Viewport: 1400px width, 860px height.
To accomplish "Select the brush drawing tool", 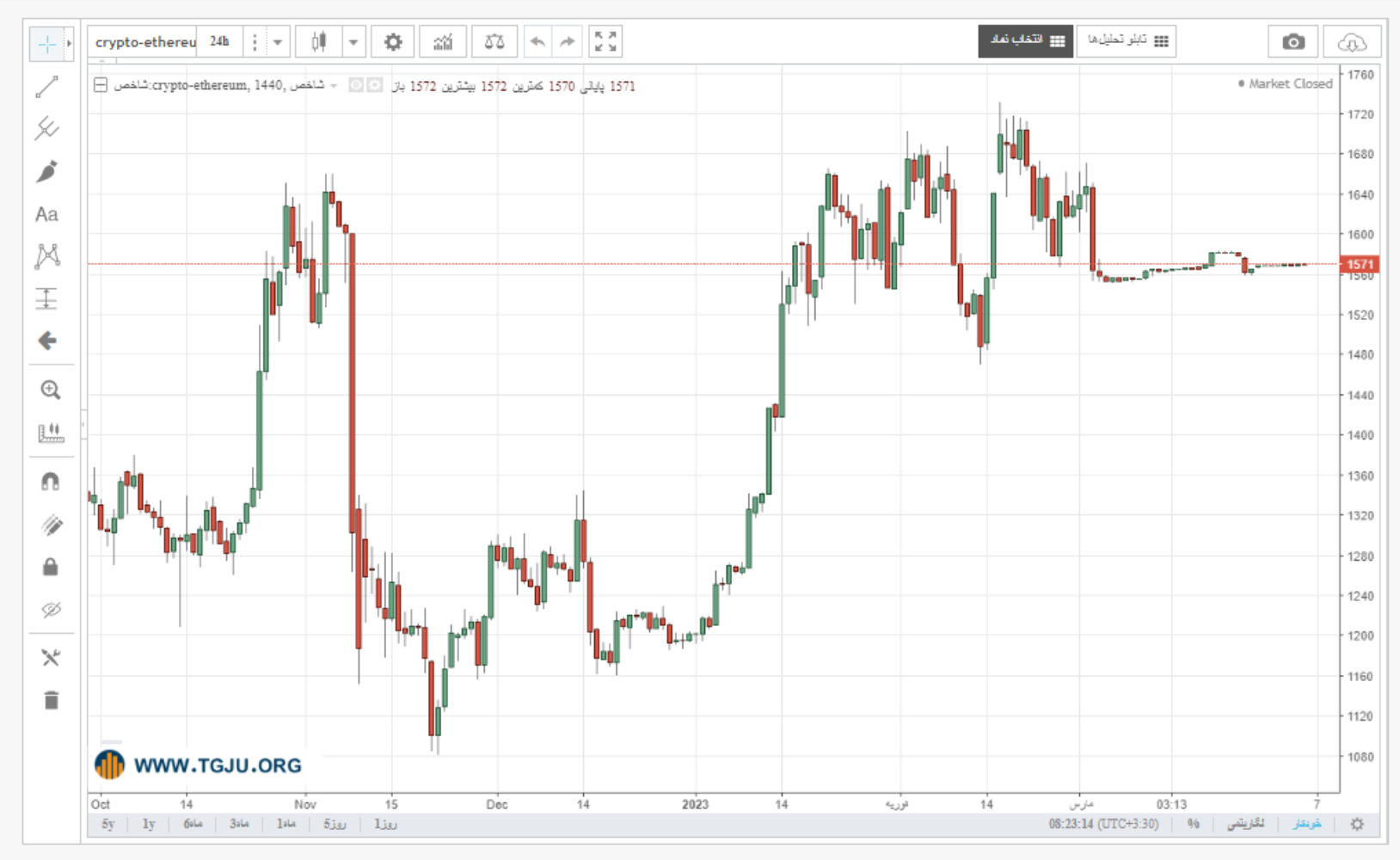I will [x=47, y=171].
